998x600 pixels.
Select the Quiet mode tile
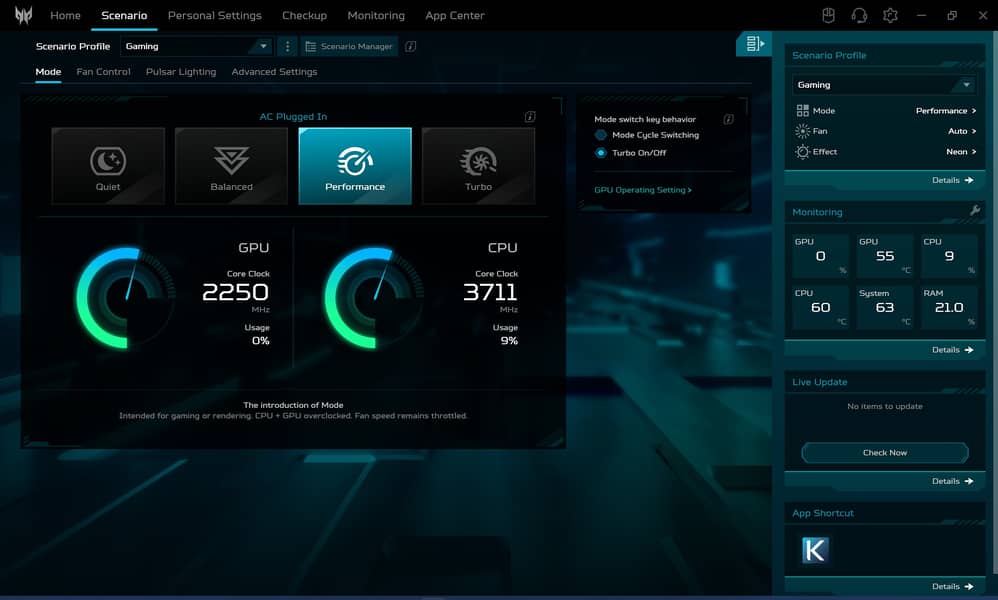(108, 166)
